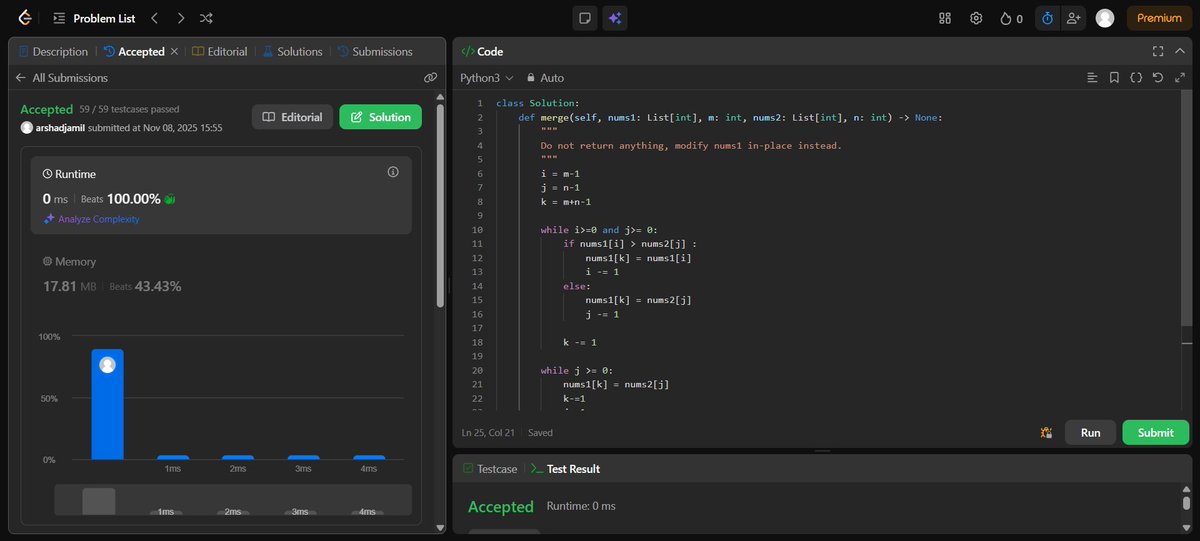Open the LeetCode home logo

(24, 18)
